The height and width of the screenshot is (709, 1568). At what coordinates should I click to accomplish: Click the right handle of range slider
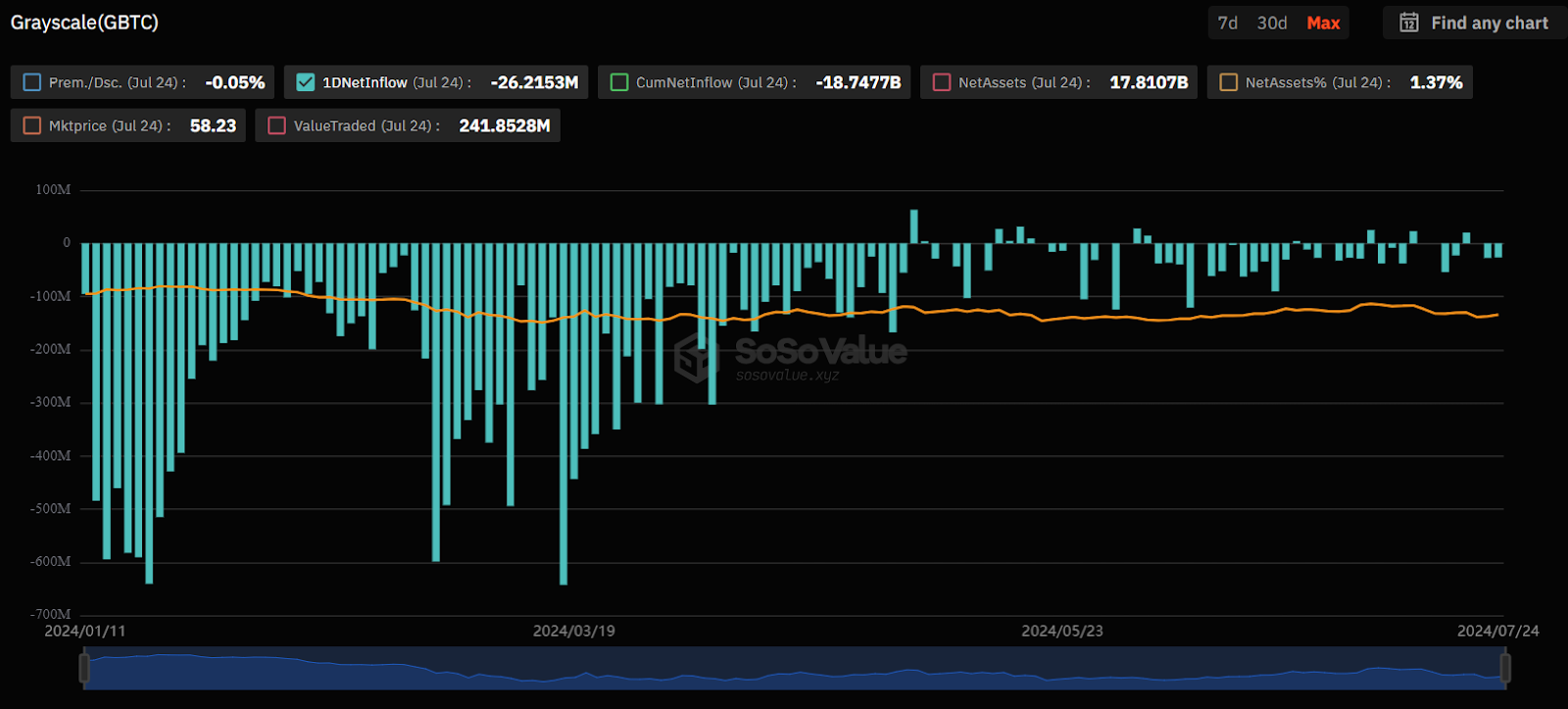(x=1505, y=669)
